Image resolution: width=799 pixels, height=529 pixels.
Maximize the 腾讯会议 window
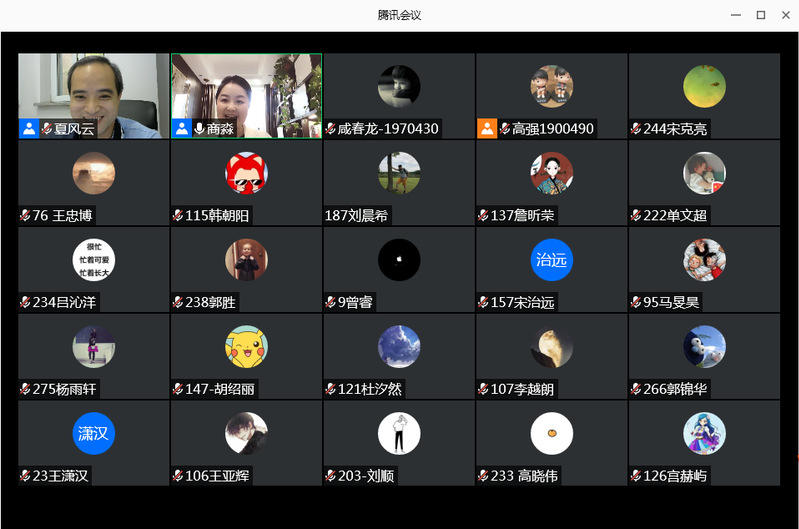pos(760,15)
